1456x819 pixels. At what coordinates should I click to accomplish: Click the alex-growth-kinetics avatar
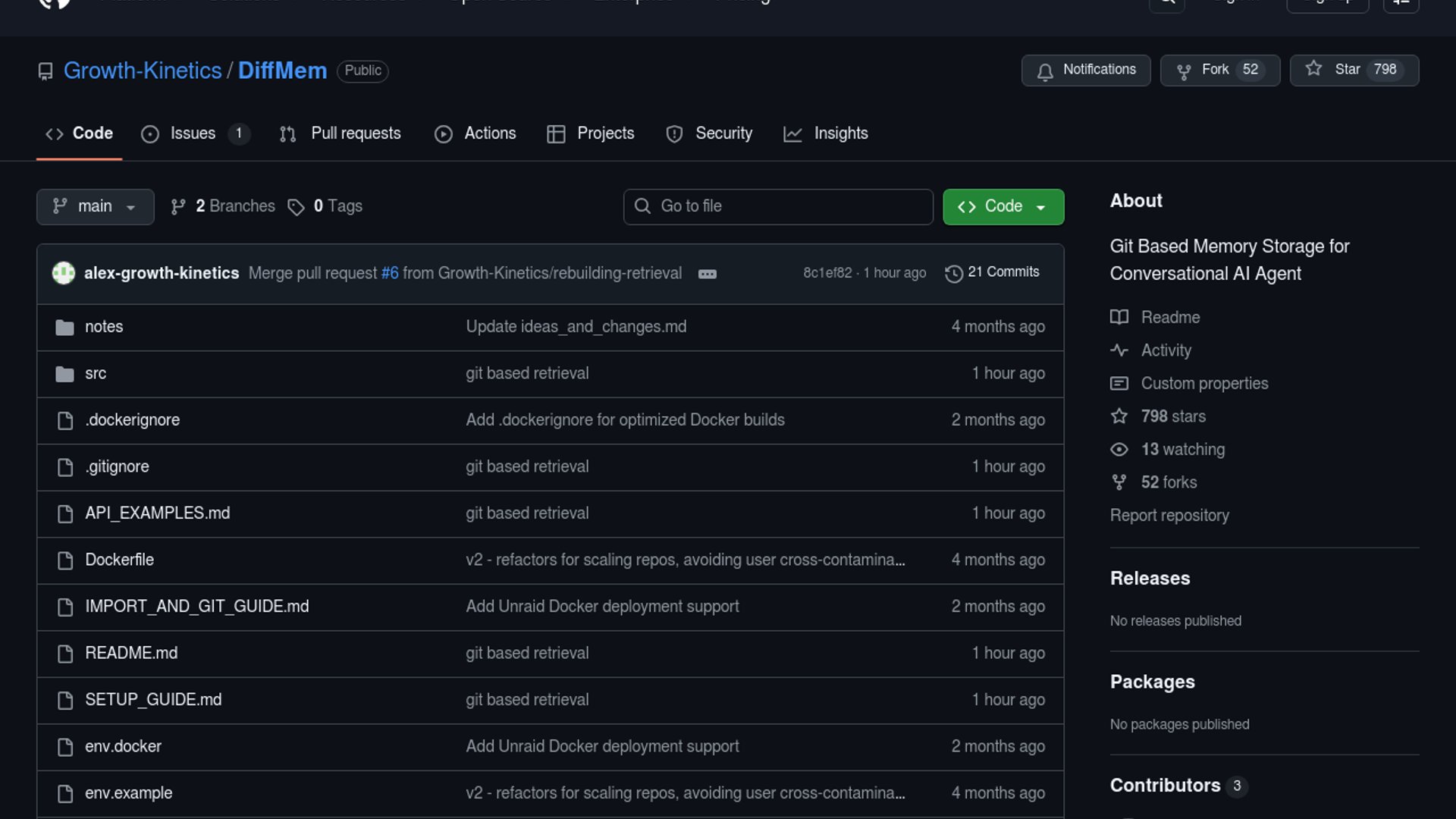pyautogui.click(x=64, y=273)
